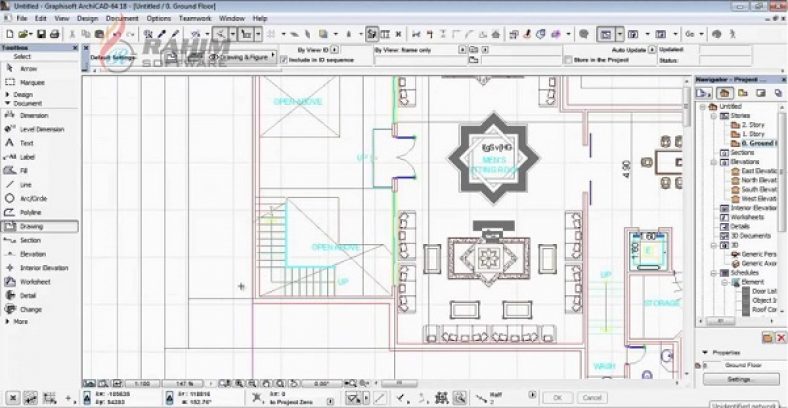Click the walking figure icon in toolbar
The height and width of the screenshot is (408, 788).
tap(732, 34)
